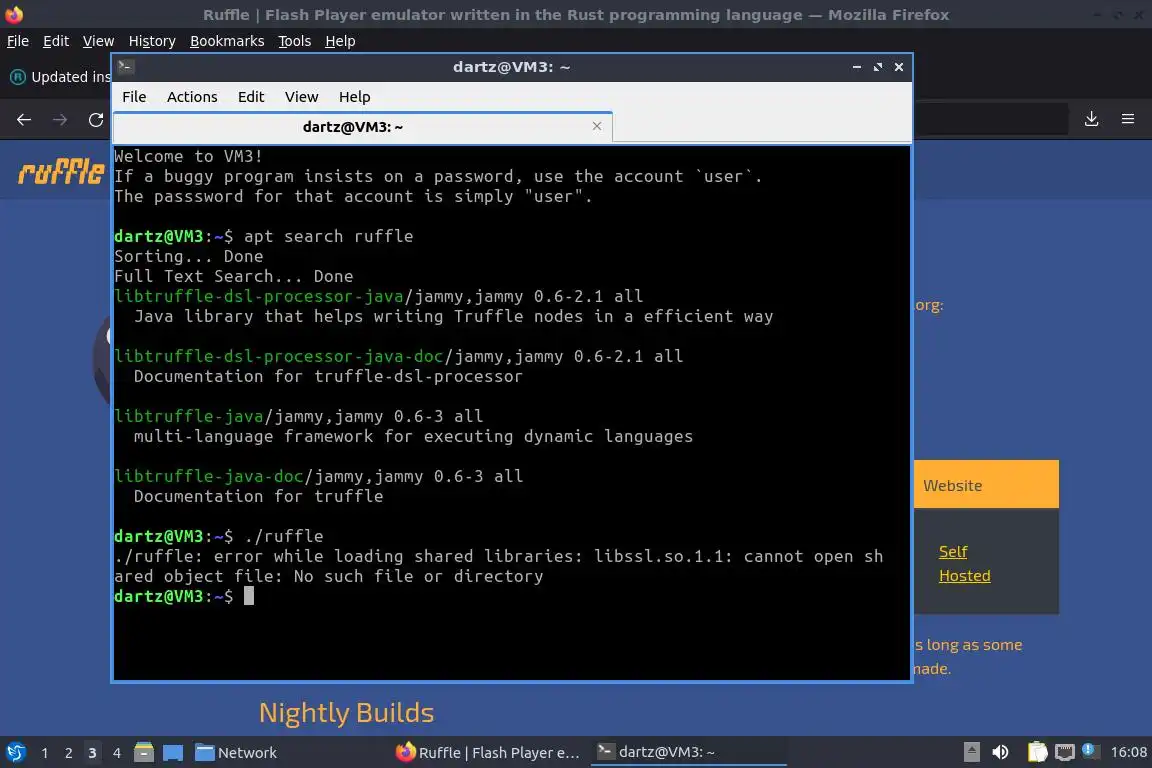1152x768 pixels.
Task: Launch the file manager from the taskbar
Action: click(144, 752)
